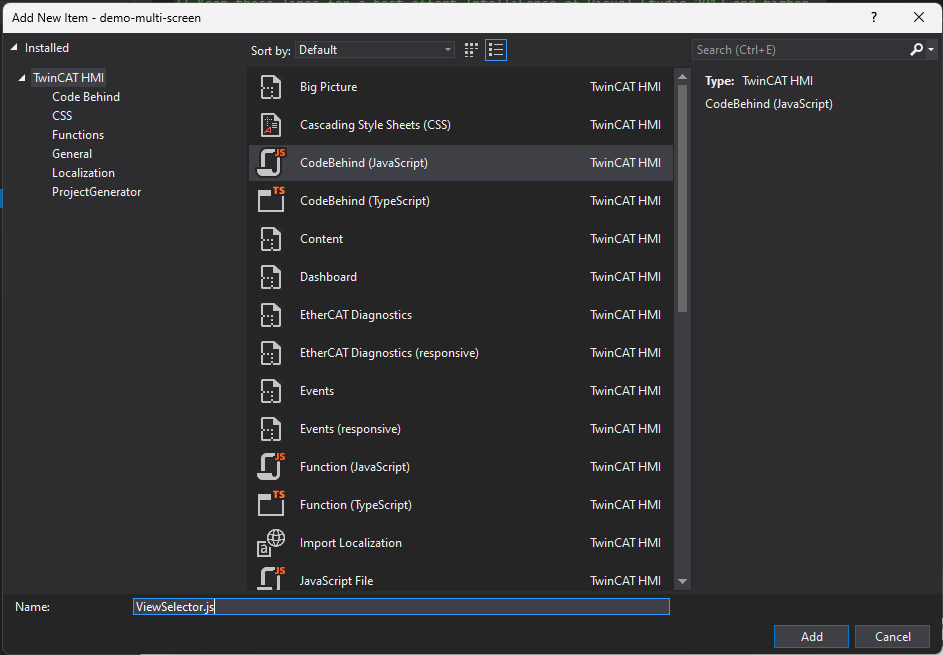Click the Cascading Style Sheets file icon

(271, 125)
